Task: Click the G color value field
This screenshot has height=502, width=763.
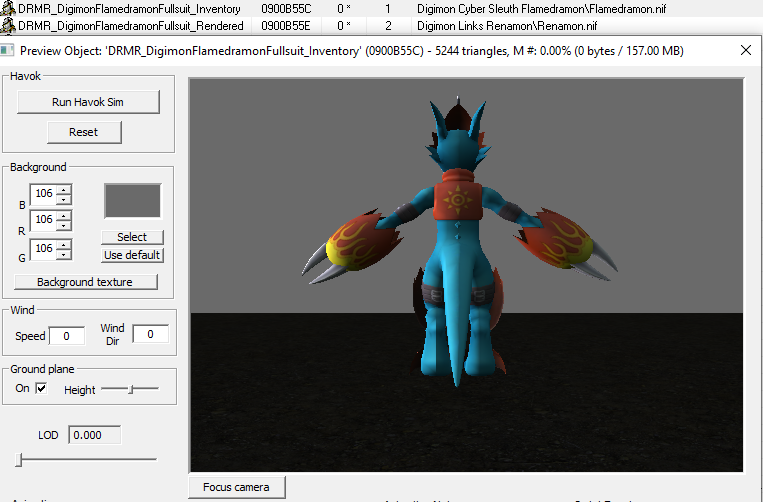Action: (x=44, y=248)
